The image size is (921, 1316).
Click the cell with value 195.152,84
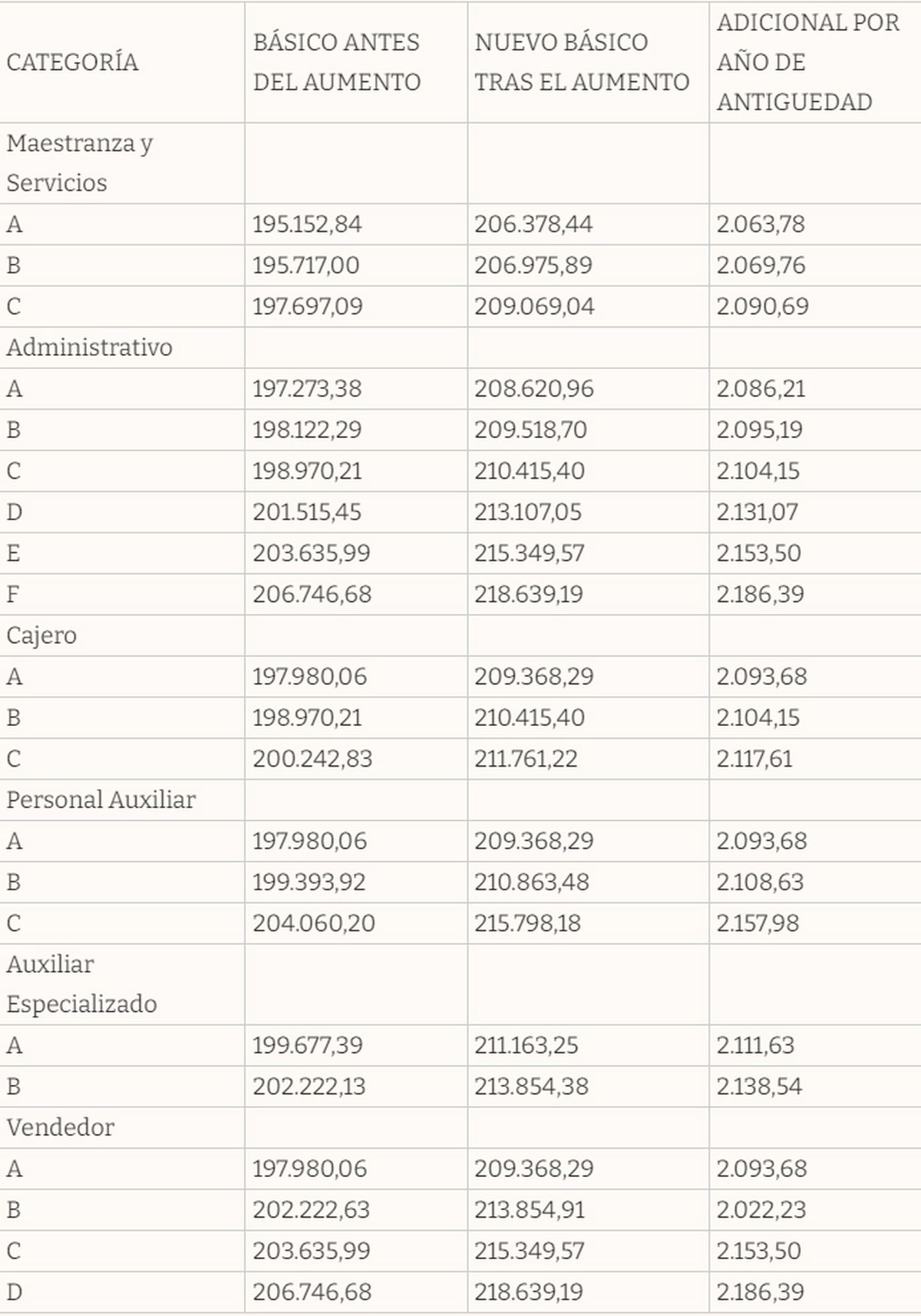(307, 224)
